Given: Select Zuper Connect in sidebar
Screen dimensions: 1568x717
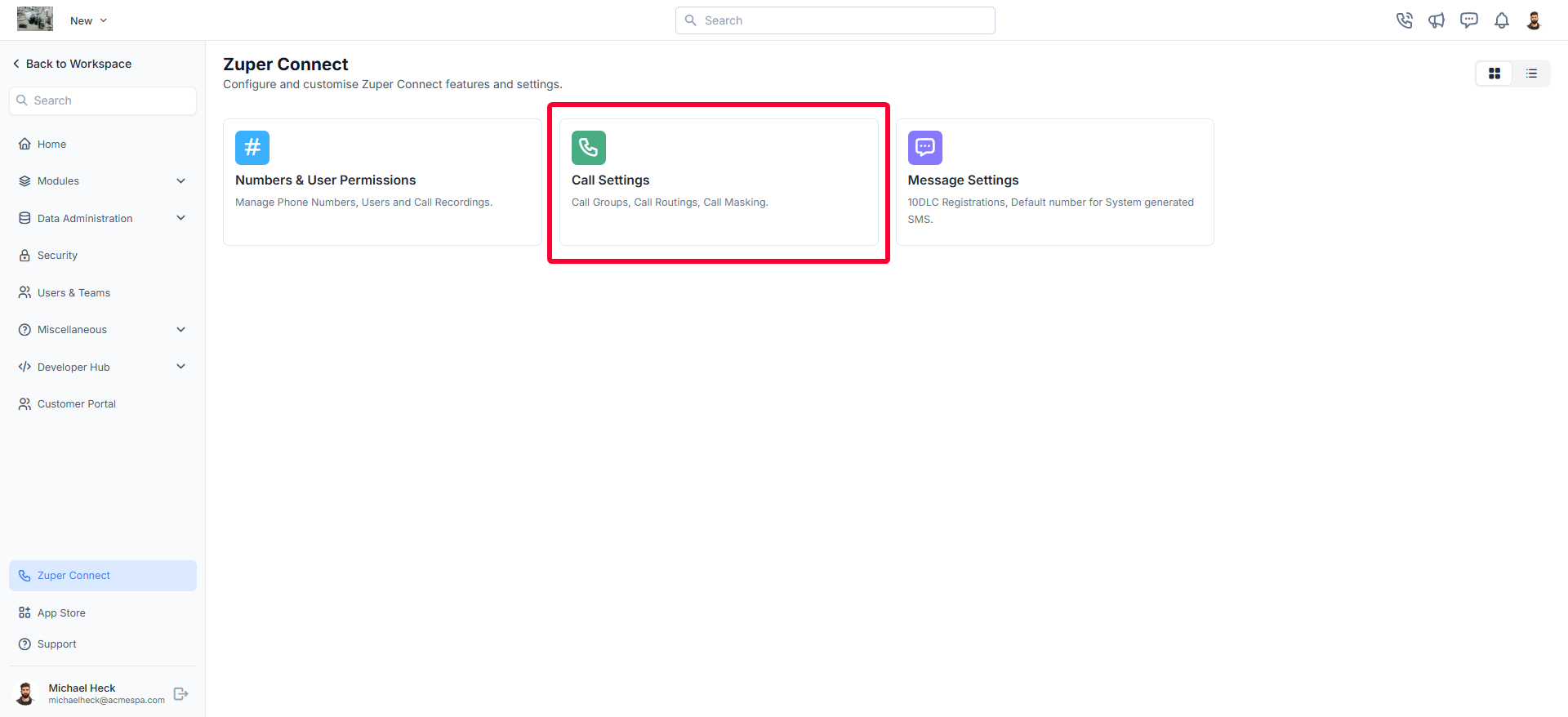Looking at the screenshot, I should point(103,576).
